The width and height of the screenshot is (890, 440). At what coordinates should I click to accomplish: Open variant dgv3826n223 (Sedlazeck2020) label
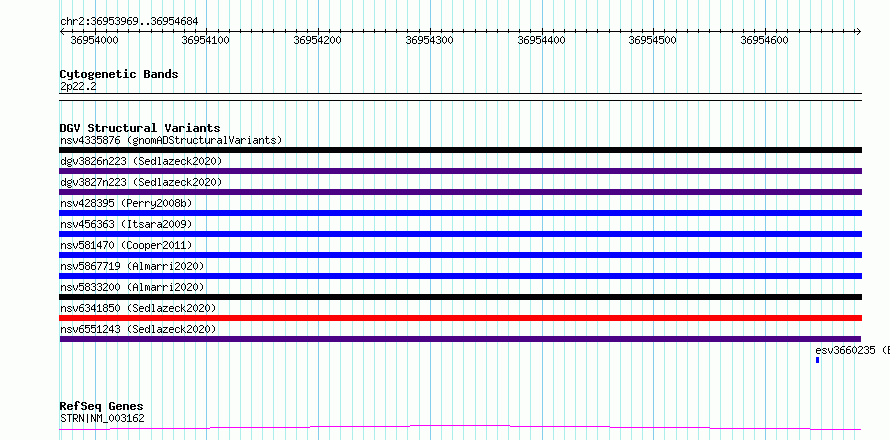click(141, 161)
